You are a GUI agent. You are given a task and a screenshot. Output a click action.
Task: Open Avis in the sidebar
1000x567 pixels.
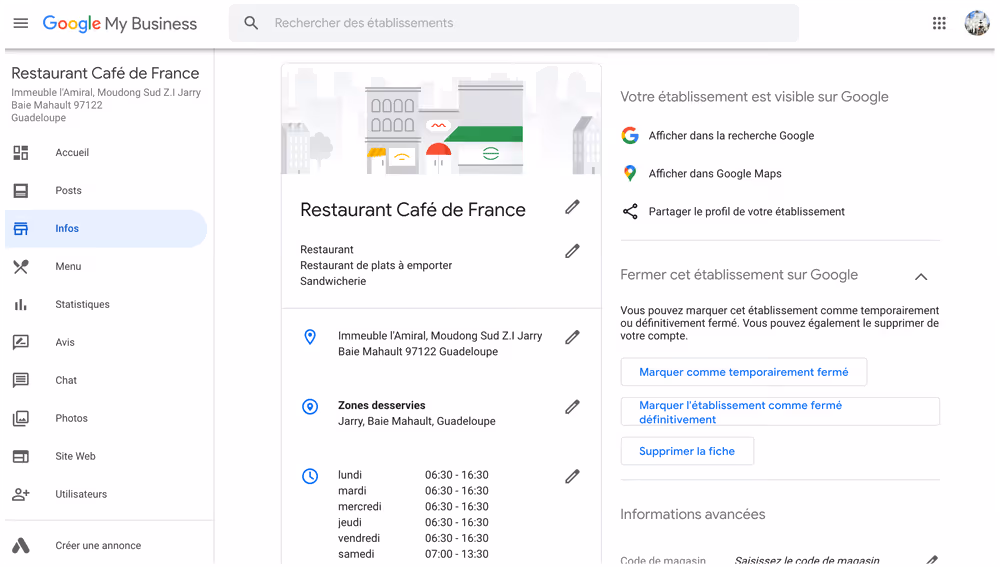point(106,342)
